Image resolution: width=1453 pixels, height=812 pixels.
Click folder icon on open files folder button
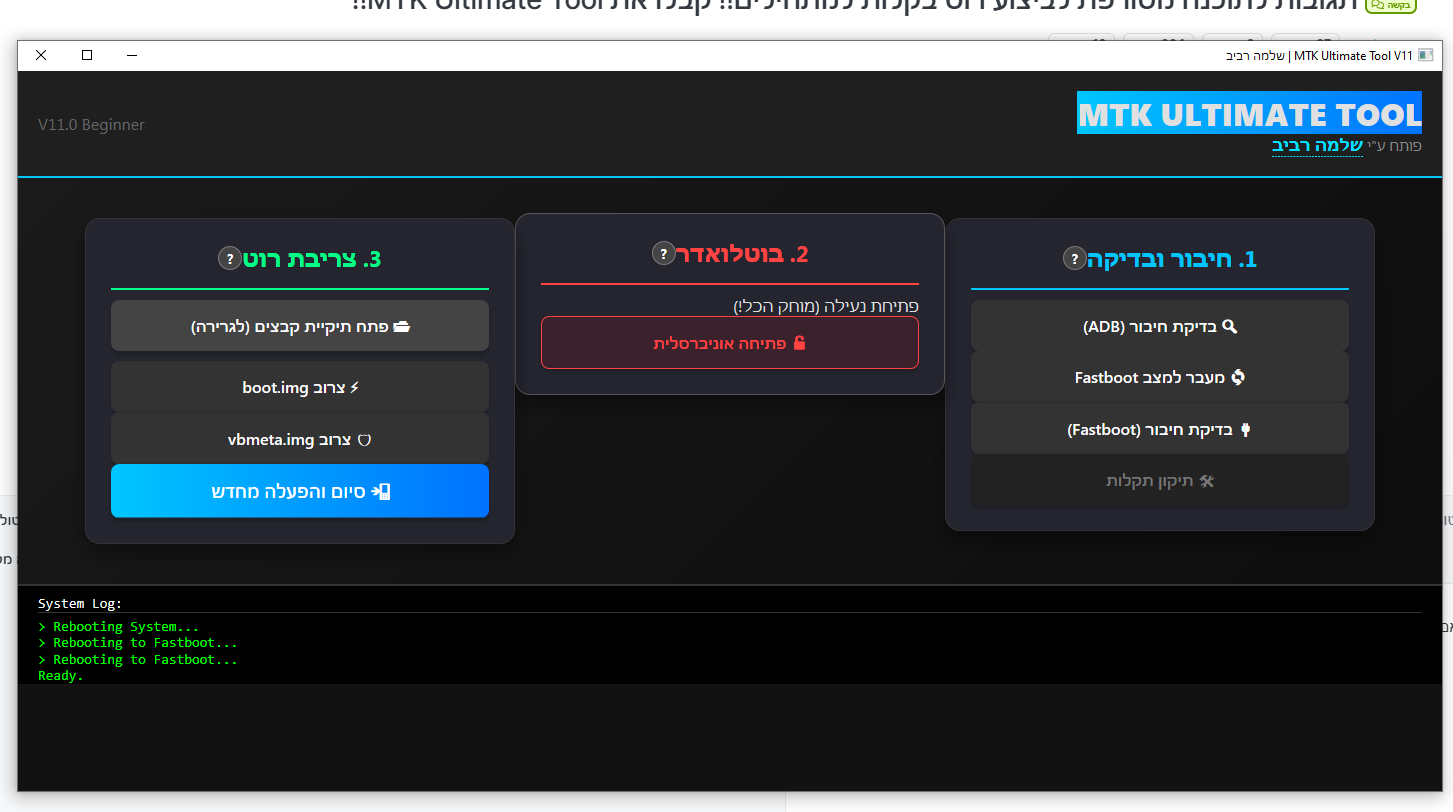[x=401, y=326]
